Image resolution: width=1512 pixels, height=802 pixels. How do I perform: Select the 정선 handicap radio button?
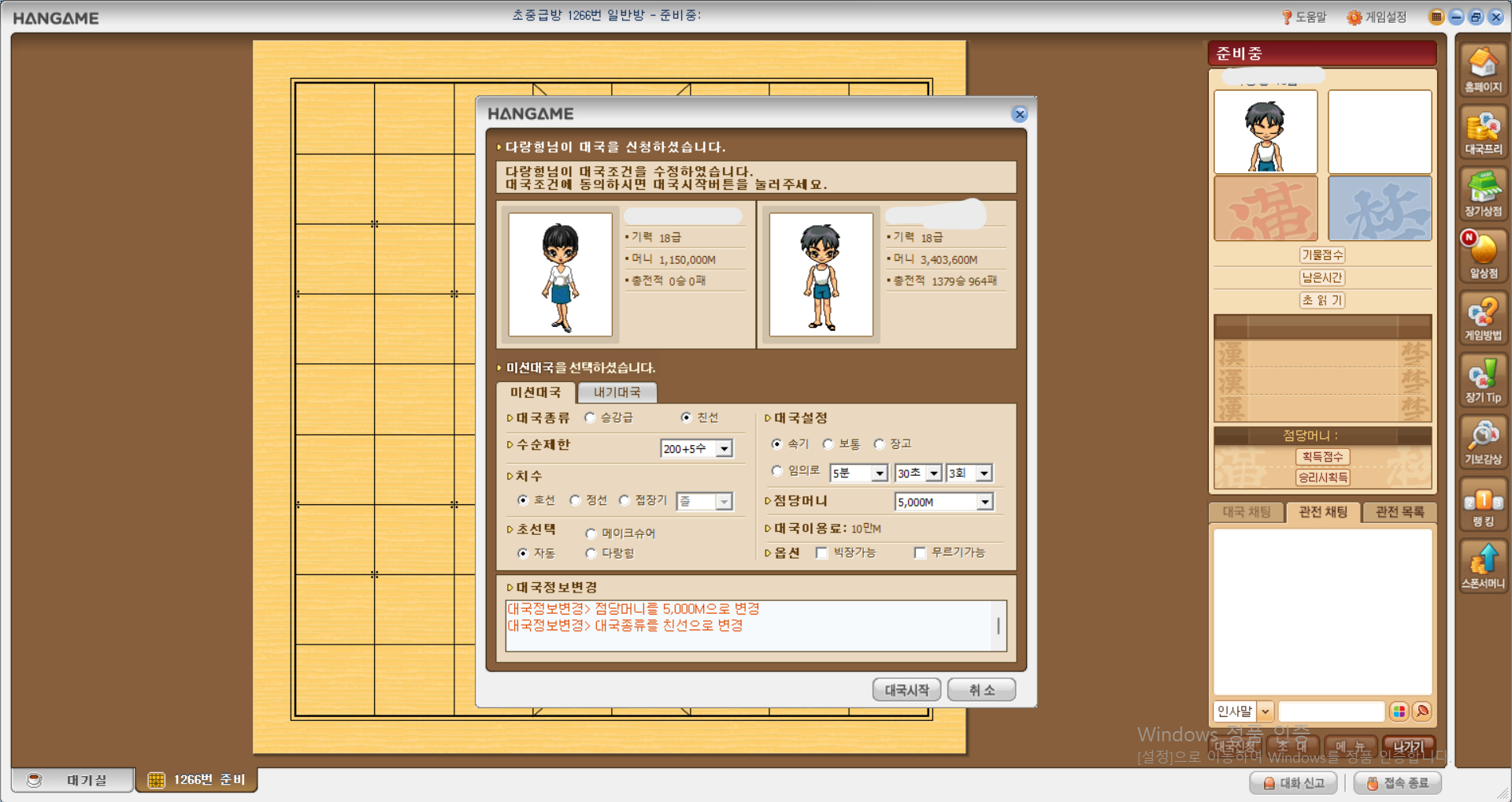575,500
